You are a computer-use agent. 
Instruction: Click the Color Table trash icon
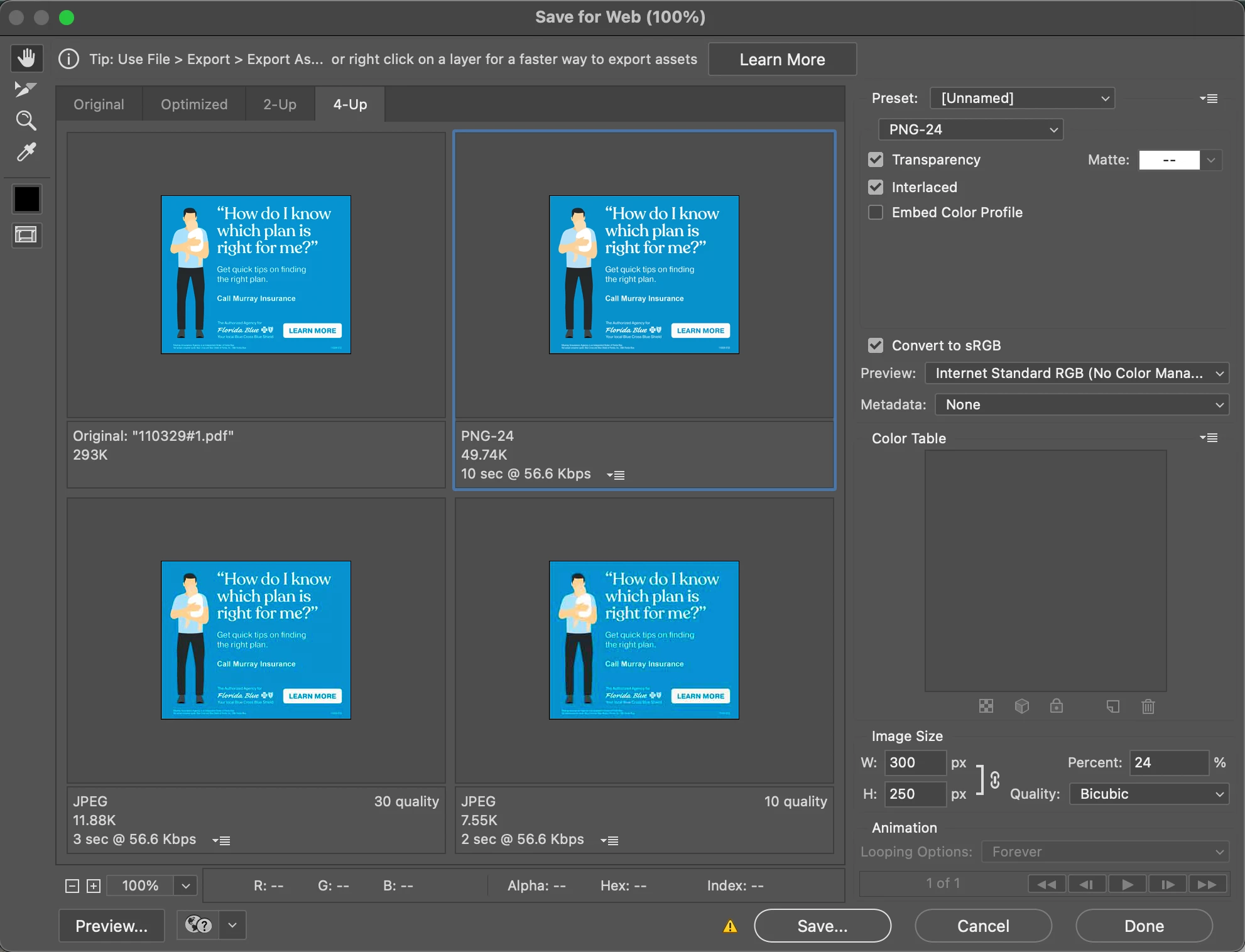1148,706
